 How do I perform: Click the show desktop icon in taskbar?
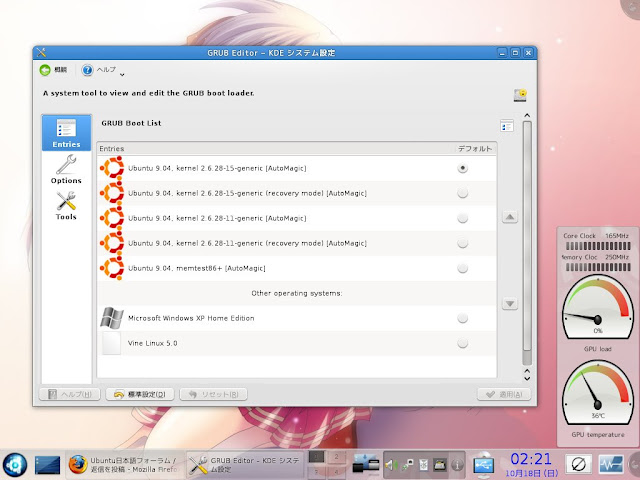pyautogui.click(x=47, y=465)
